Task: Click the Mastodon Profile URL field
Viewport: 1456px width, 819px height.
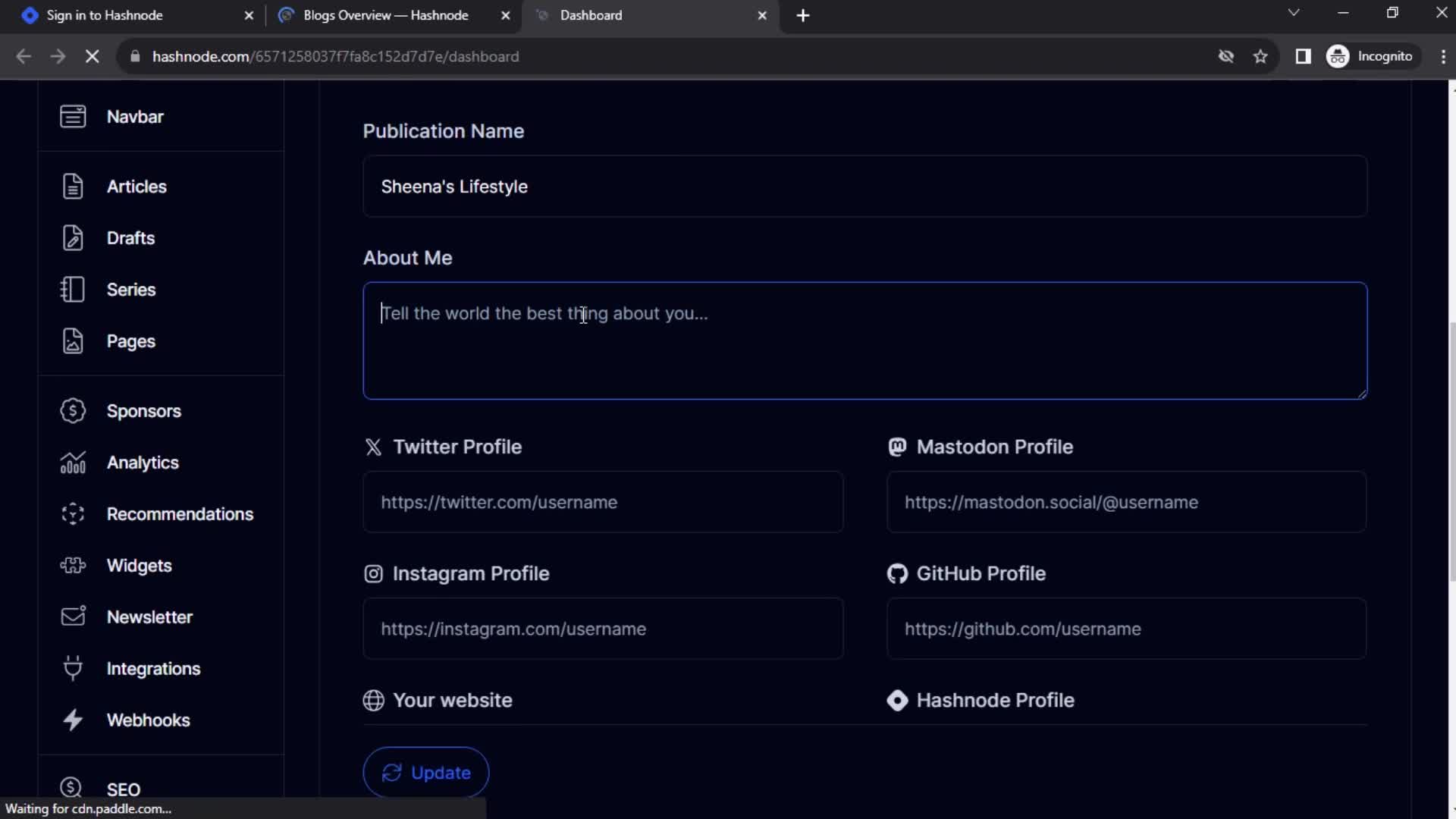Action: (x=1126, y=502)
